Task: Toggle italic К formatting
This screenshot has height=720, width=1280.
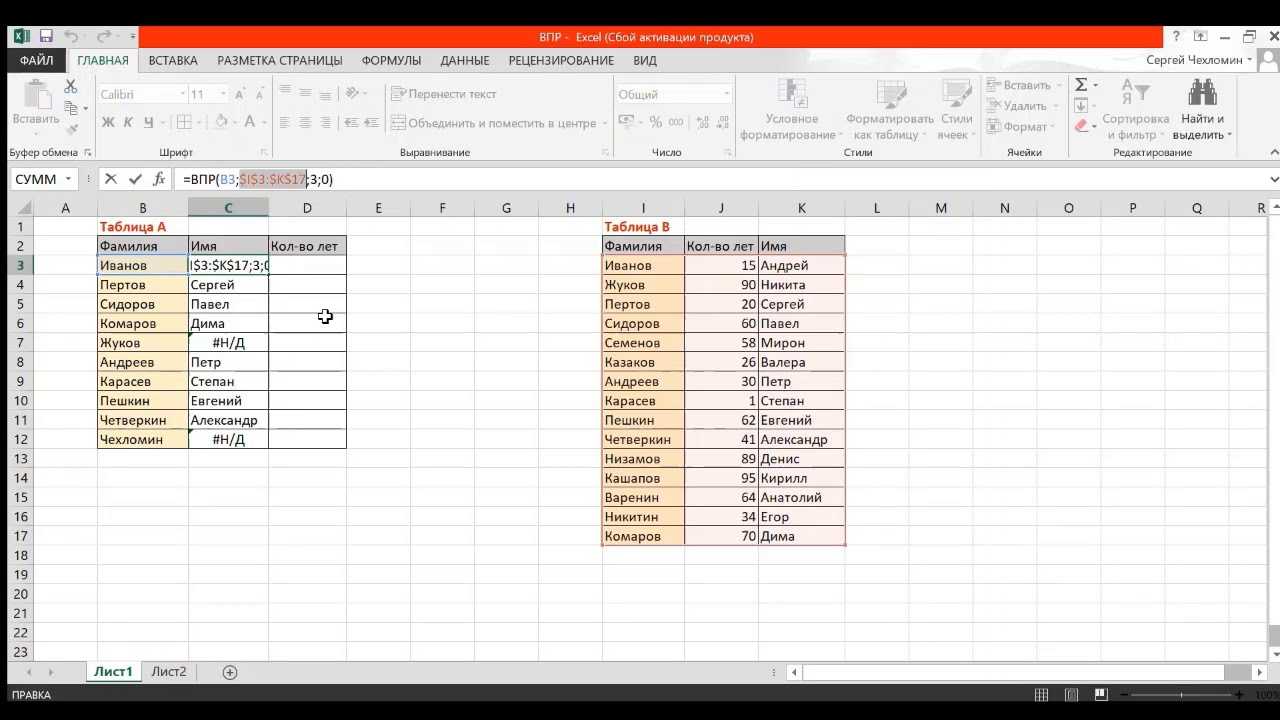Action: pos(128,123)
